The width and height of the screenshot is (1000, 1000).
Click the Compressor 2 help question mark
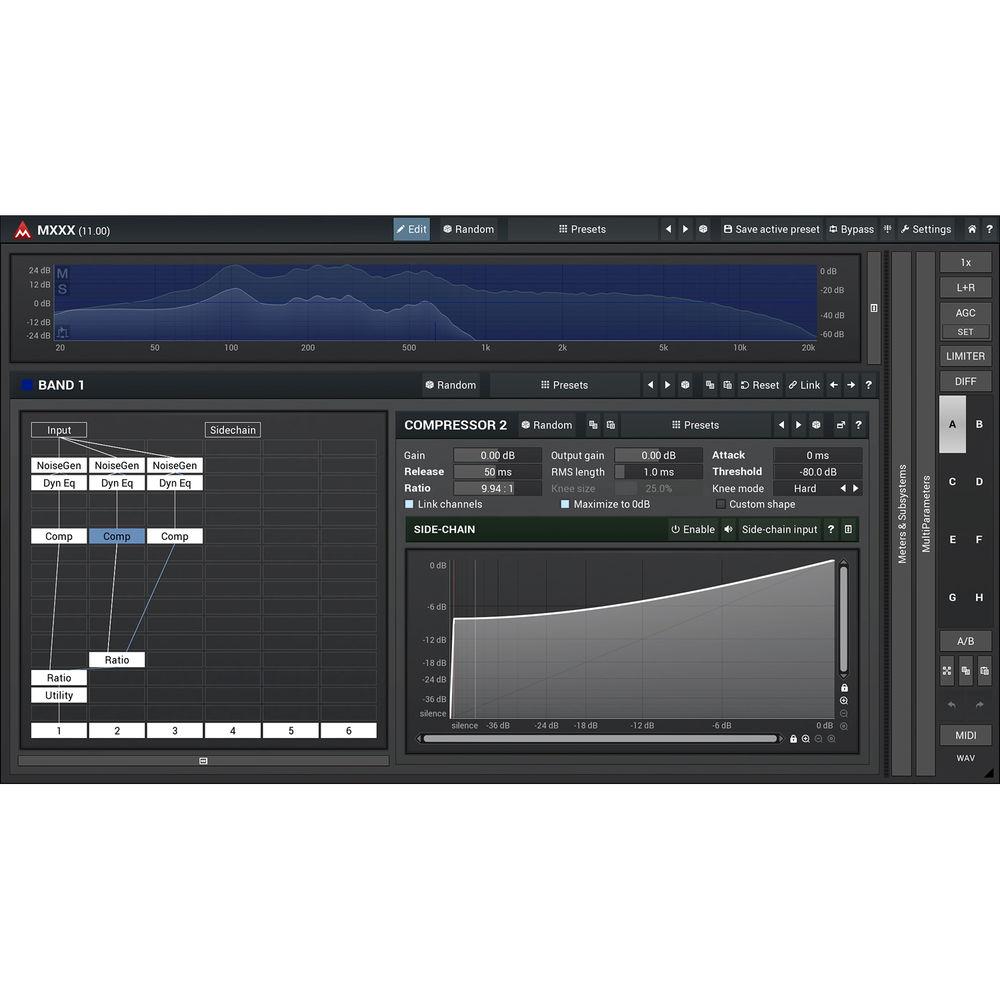pyautogui.click(x=857, y=425)
